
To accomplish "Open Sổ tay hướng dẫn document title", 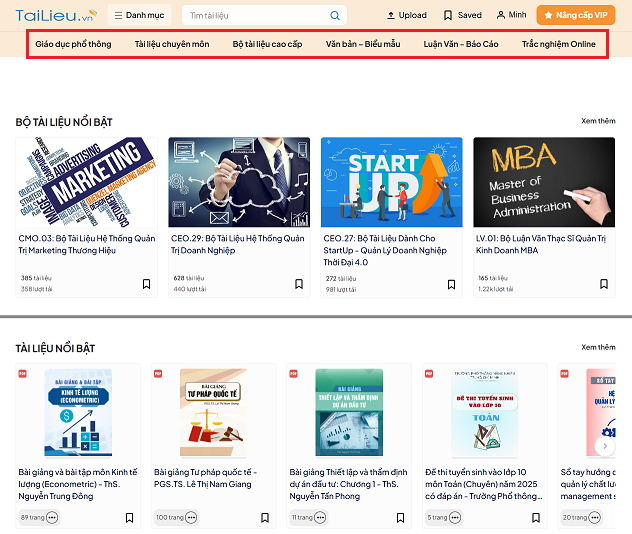I will tap(588, 484).
